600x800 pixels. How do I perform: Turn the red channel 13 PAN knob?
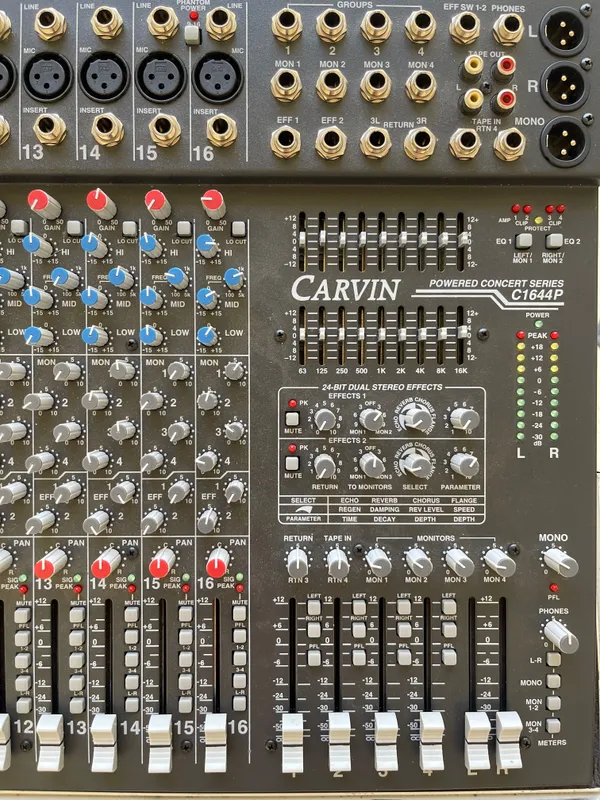(x=50, y=564)
